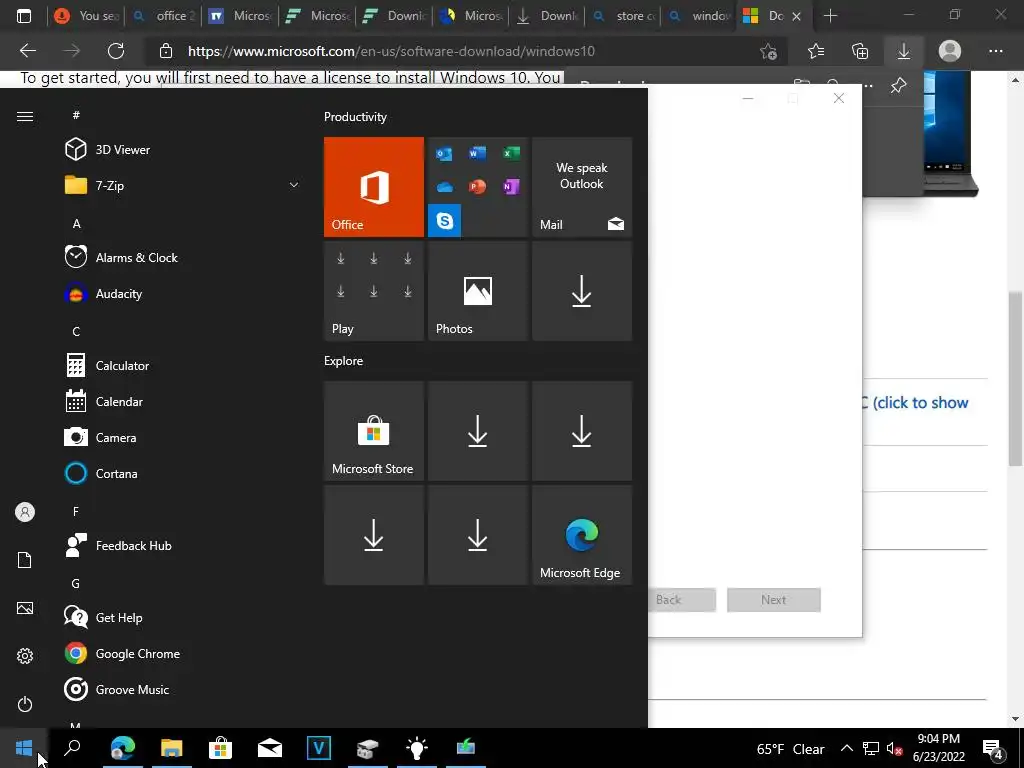Viewport: 1024px width, 768px height.
Task: Click the Windows Start button
Action: (24, 748)
